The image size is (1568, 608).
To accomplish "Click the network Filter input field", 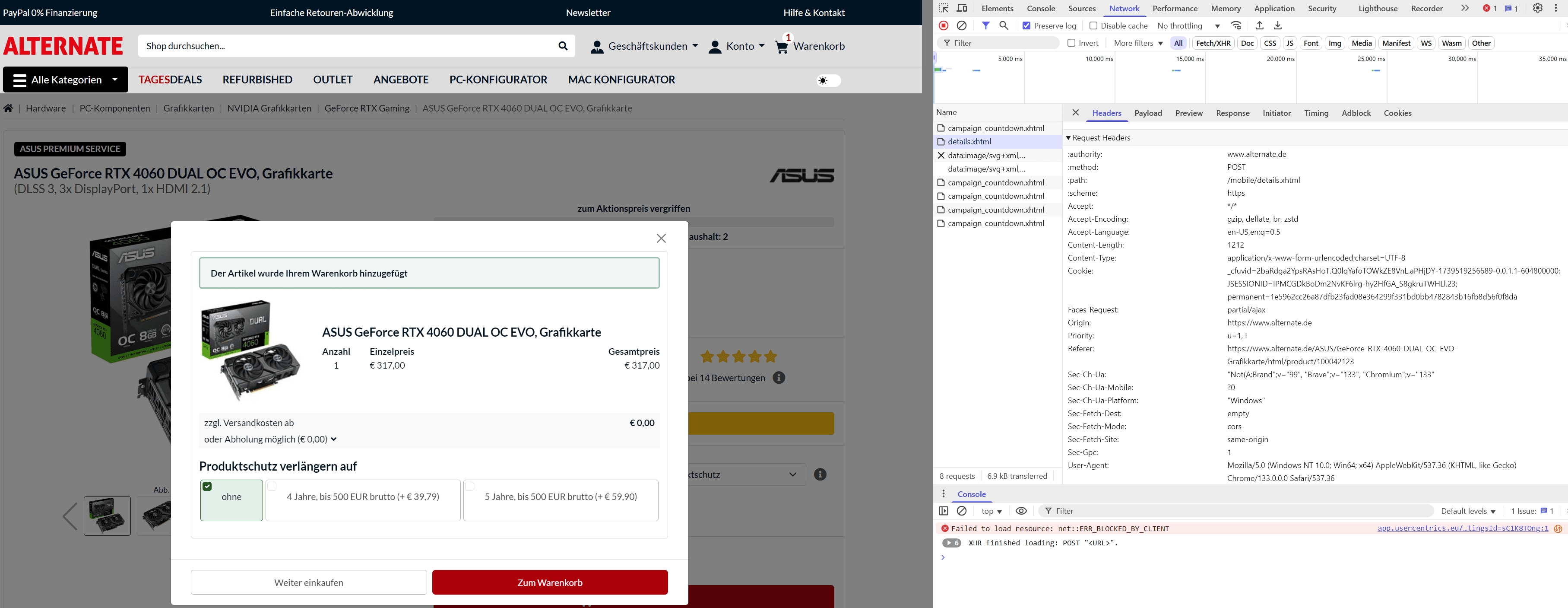I will 998,43.
